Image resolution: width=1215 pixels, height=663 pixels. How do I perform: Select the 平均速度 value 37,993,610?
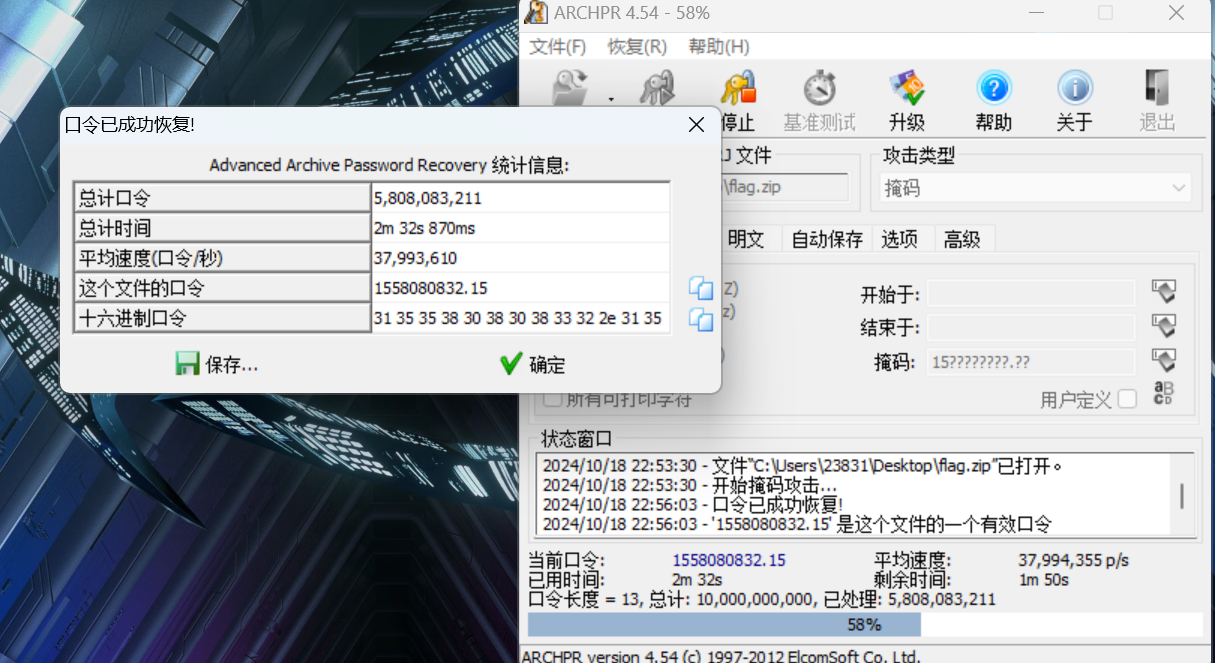(520, 258)
